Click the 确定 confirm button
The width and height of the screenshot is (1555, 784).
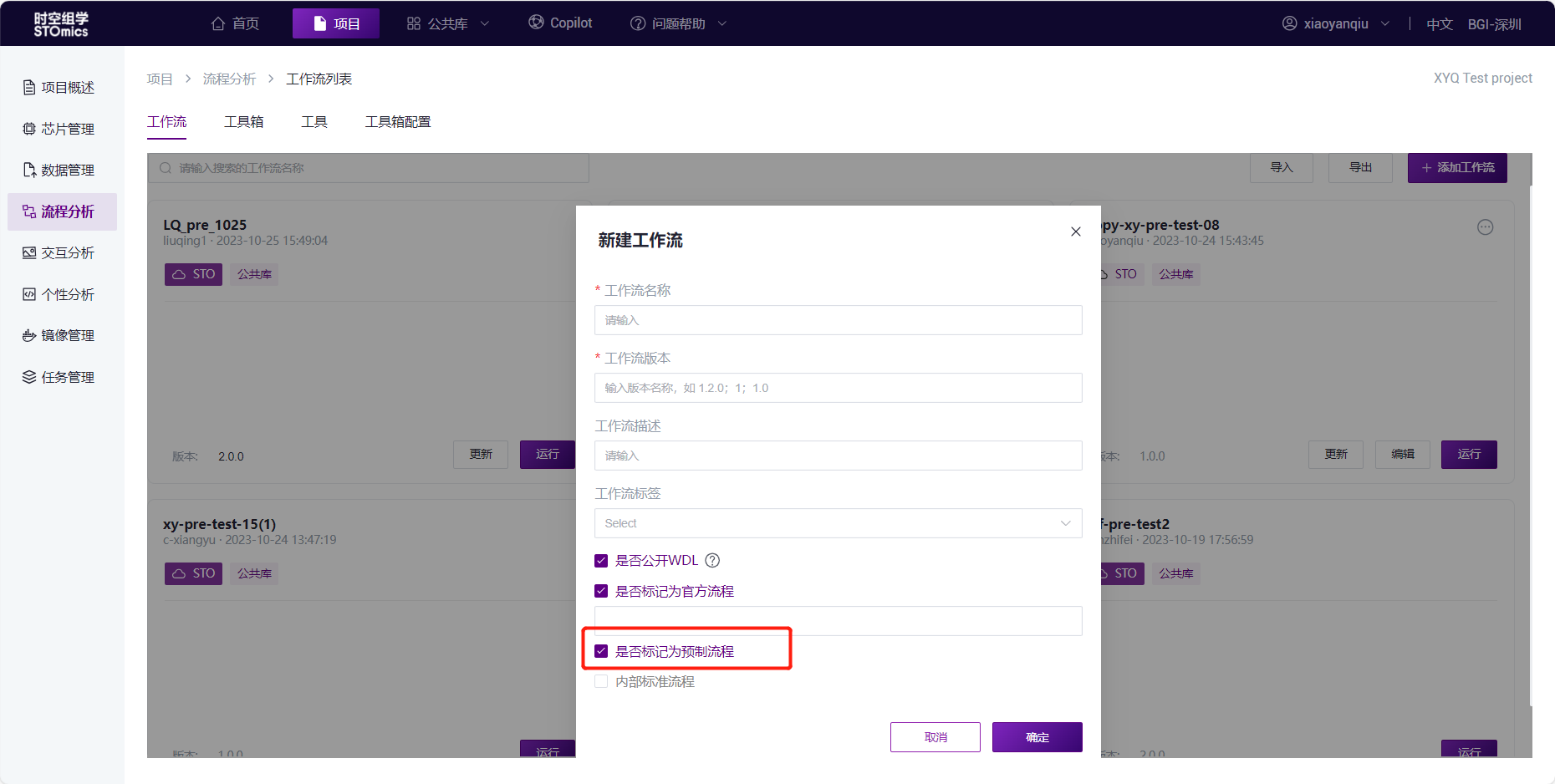(1038, 737)
